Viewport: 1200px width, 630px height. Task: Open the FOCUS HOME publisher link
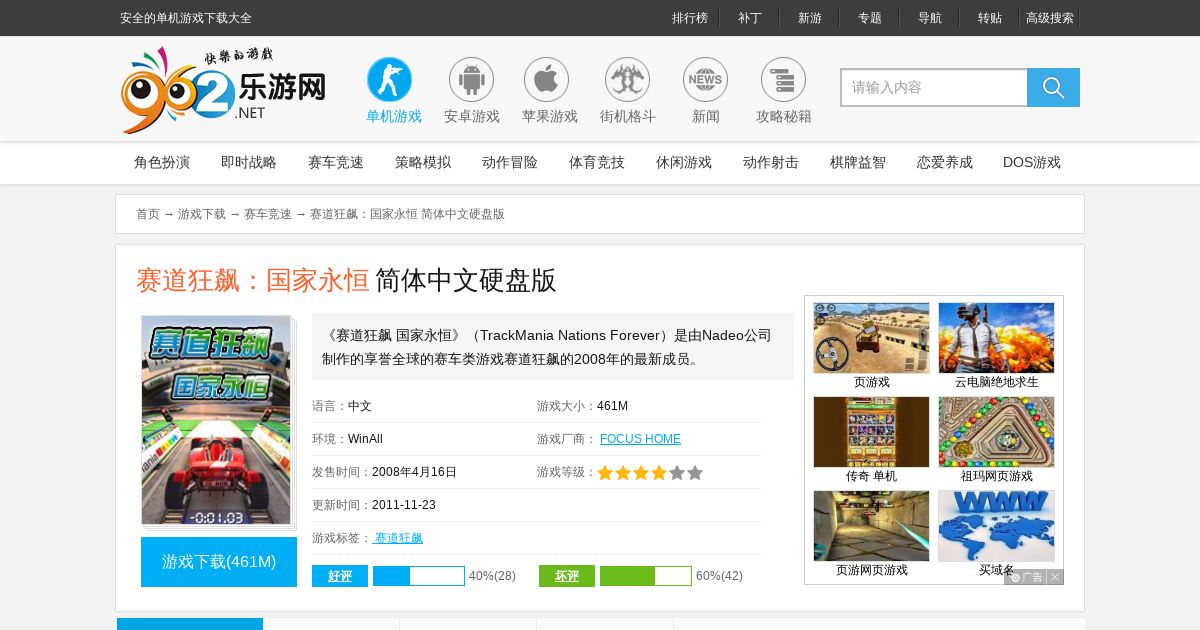point(640,439)
